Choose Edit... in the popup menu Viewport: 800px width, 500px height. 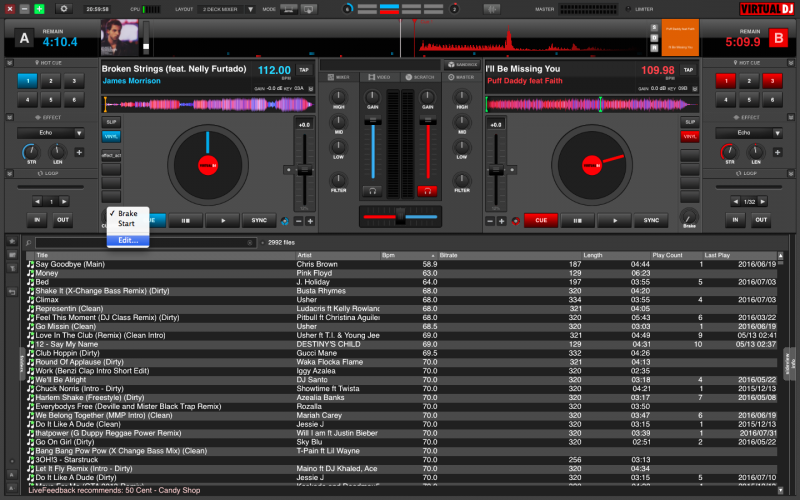tap(128, 240)
